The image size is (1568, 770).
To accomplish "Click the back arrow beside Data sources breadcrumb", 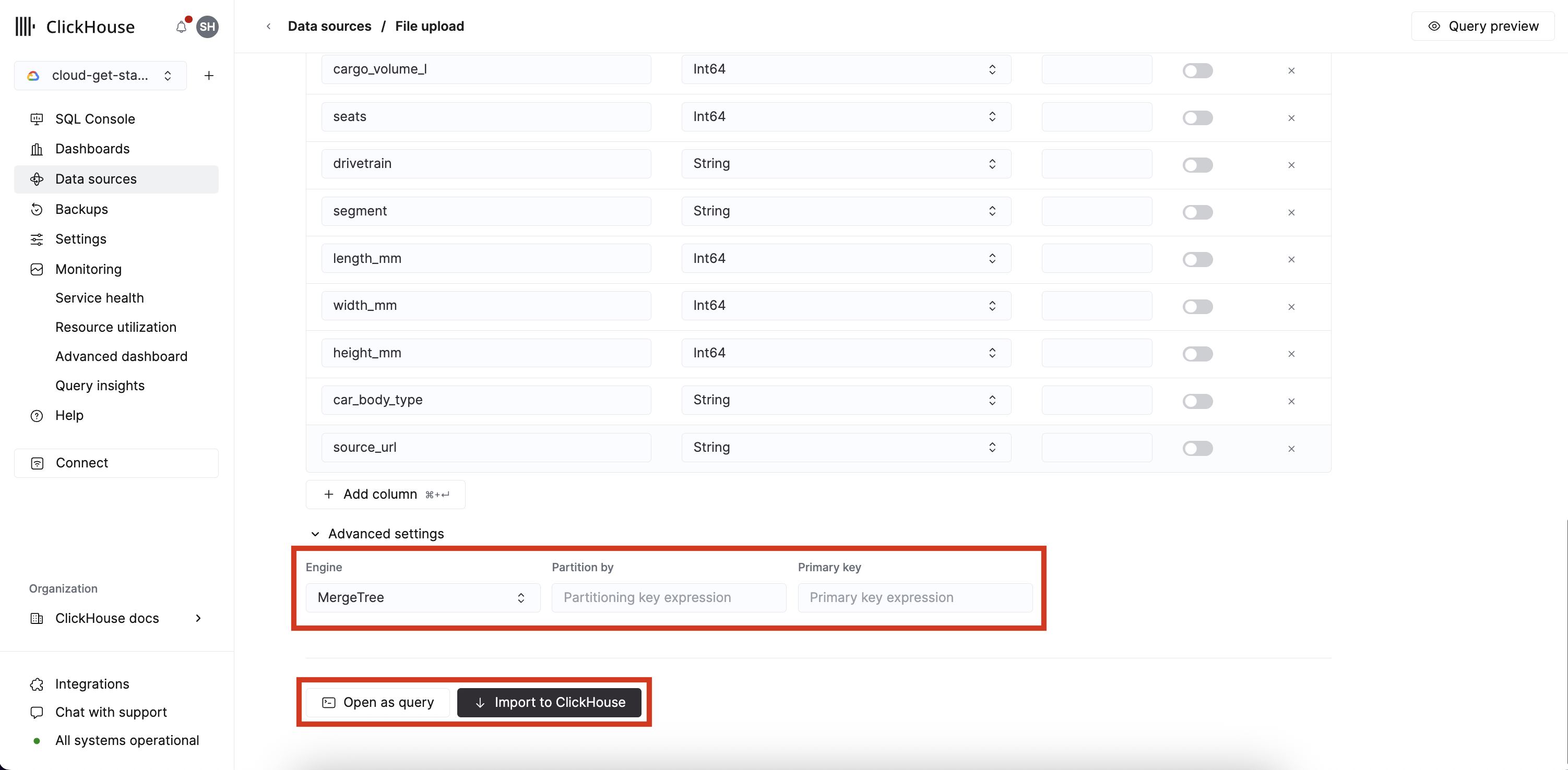I will coord(268,26).
